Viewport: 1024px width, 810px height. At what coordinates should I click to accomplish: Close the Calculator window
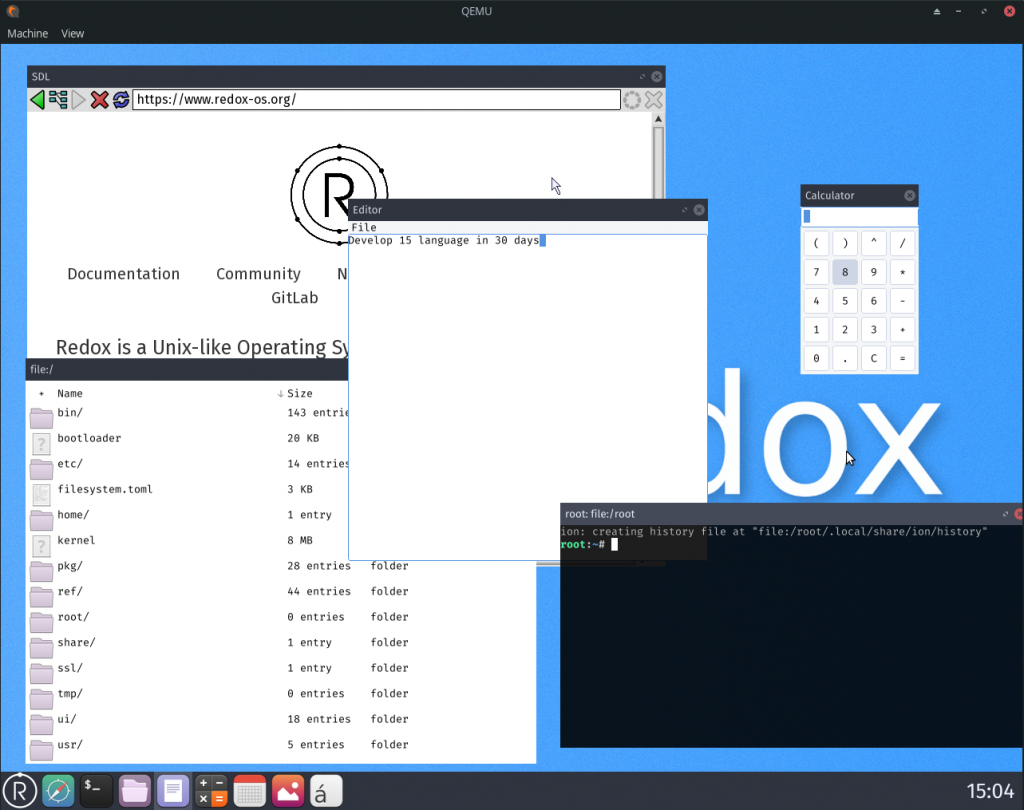(x=909, y=195)
